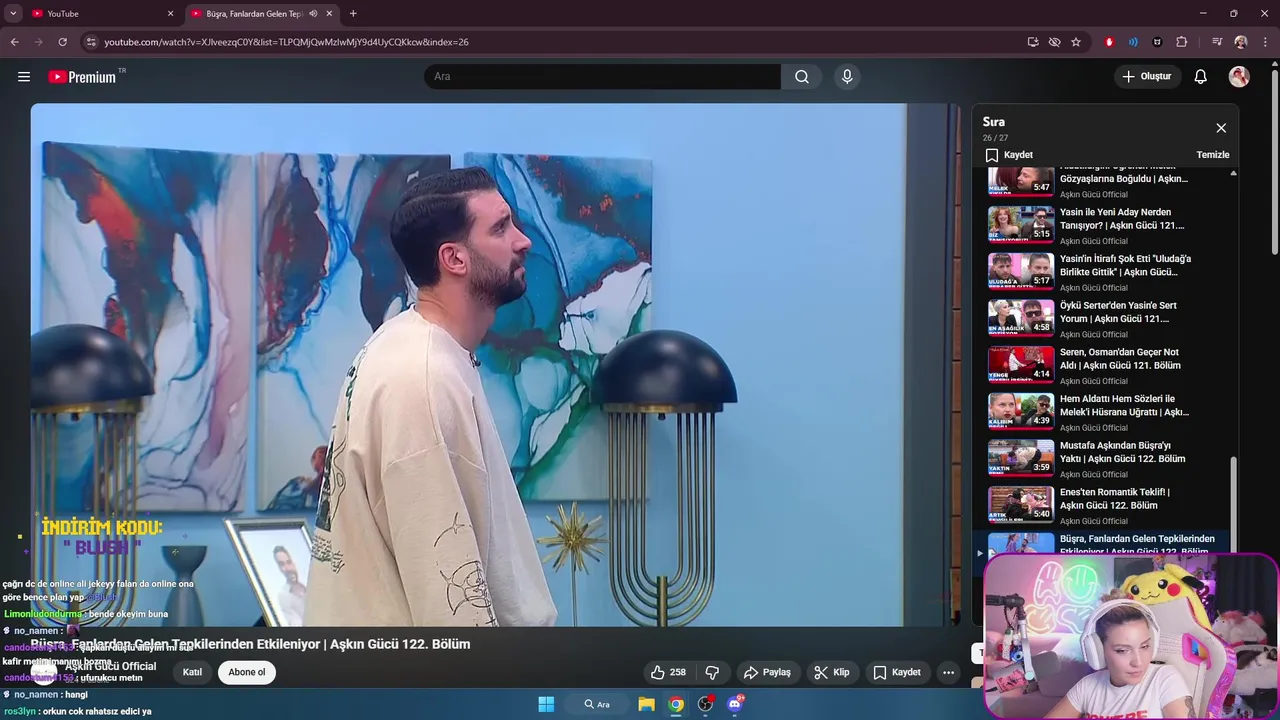Click the video player area

495,365
